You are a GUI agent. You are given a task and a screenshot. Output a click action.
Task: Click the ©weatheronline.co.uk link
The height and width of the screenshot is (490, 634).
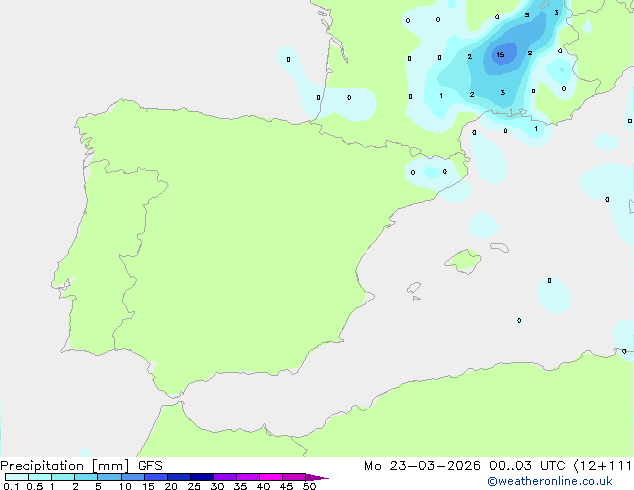[550, 481]
